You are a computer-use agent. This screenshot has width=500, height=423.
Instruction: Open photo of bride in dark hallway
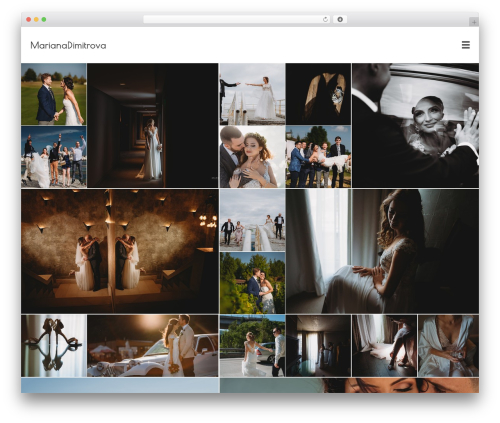point(153,125)
